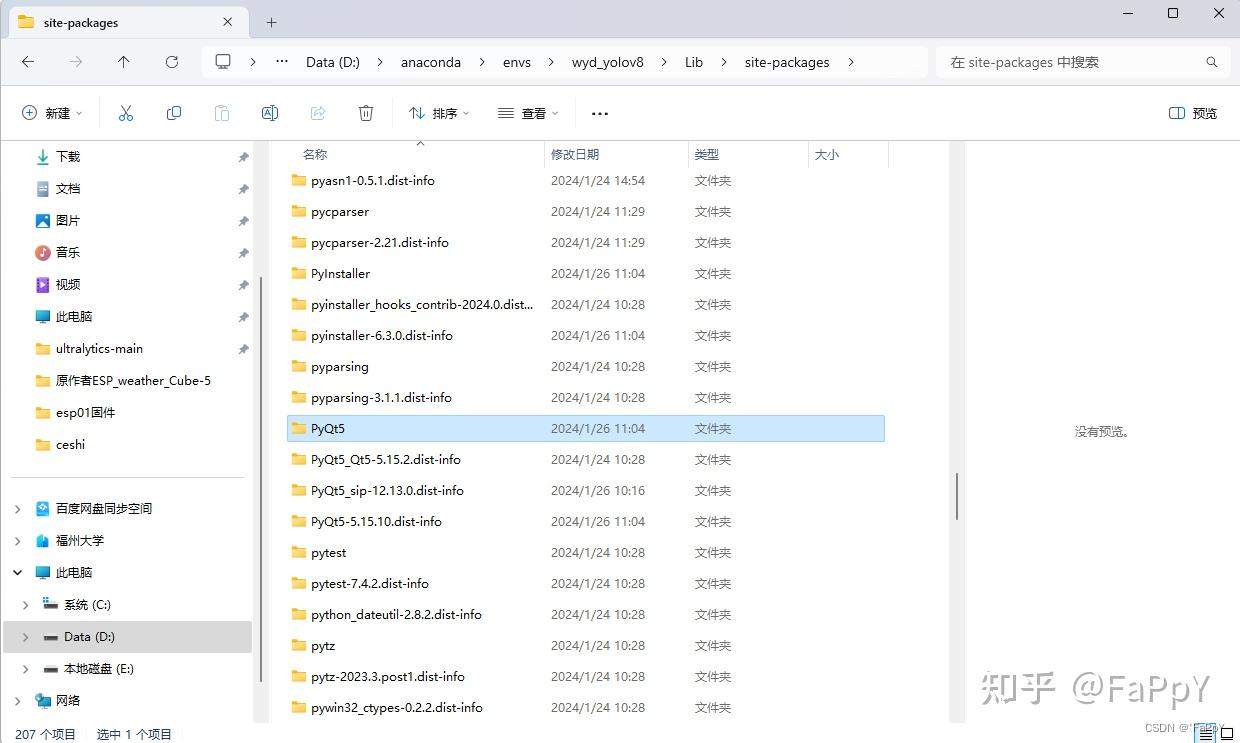Screen dimensions: 1240x743
Task: Click the 名称 column header
Action: [x=314, y=154]
